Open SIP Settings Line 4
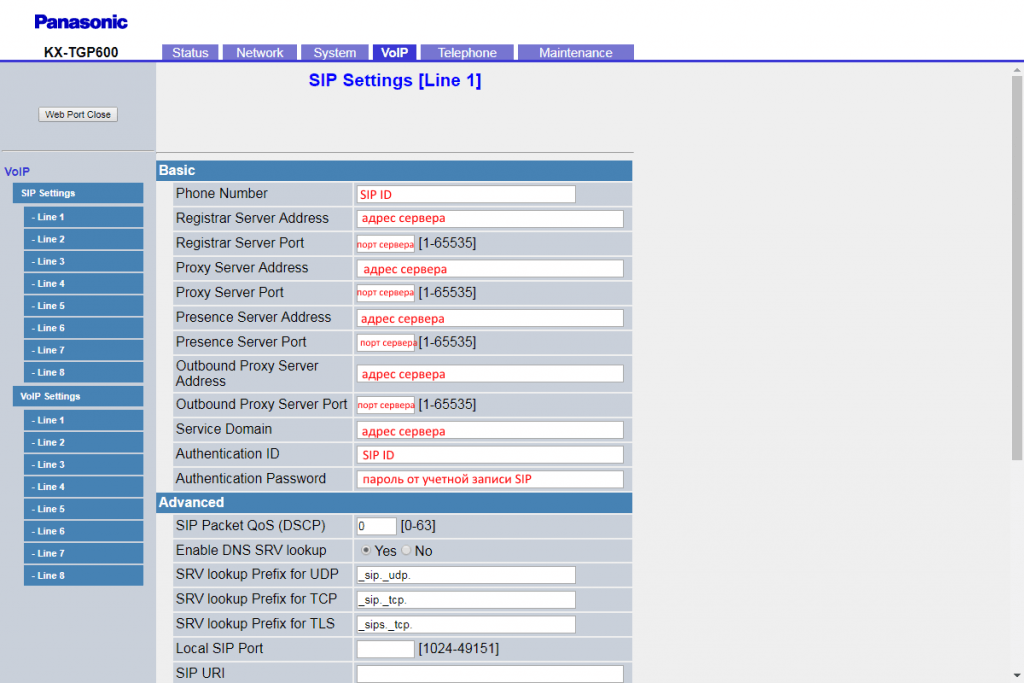This screenshot has width=1024, height=683. tap(84, 283)
